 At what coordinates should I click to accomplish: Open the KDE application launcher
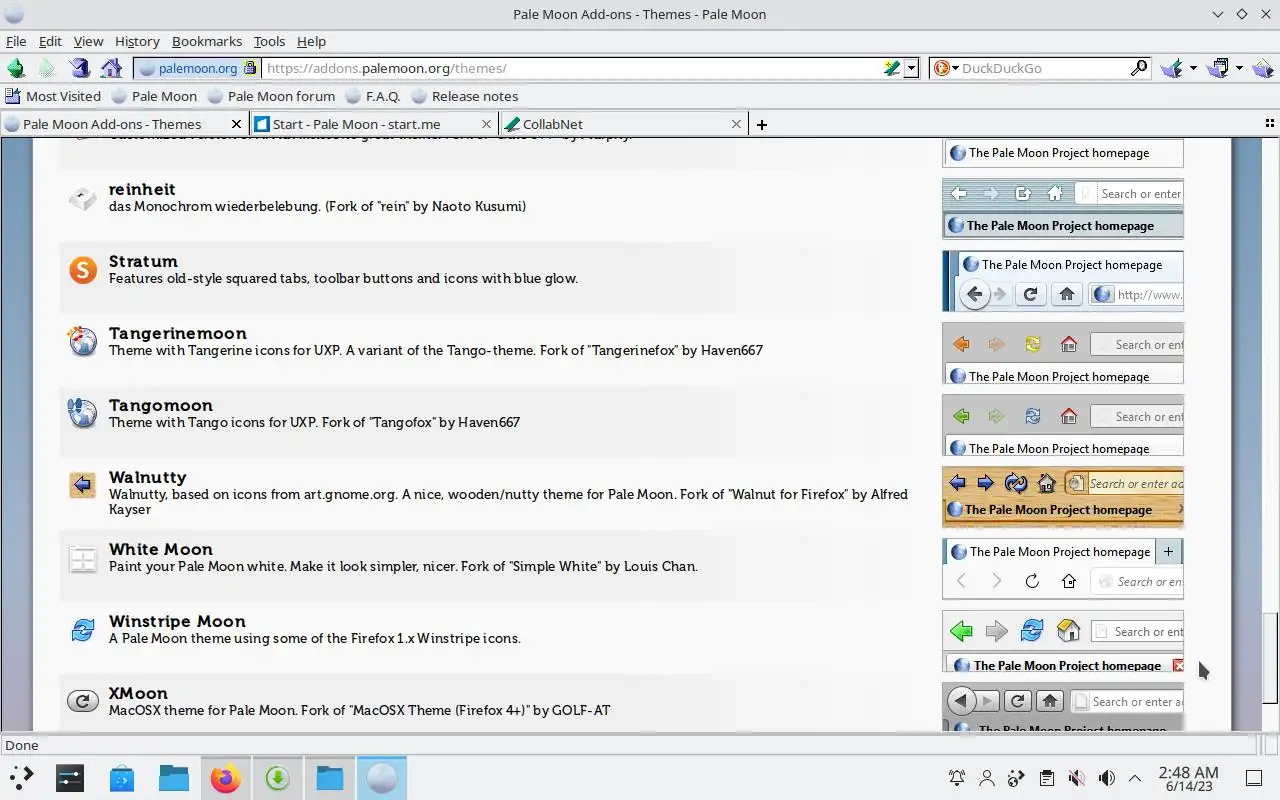(20, 777)
